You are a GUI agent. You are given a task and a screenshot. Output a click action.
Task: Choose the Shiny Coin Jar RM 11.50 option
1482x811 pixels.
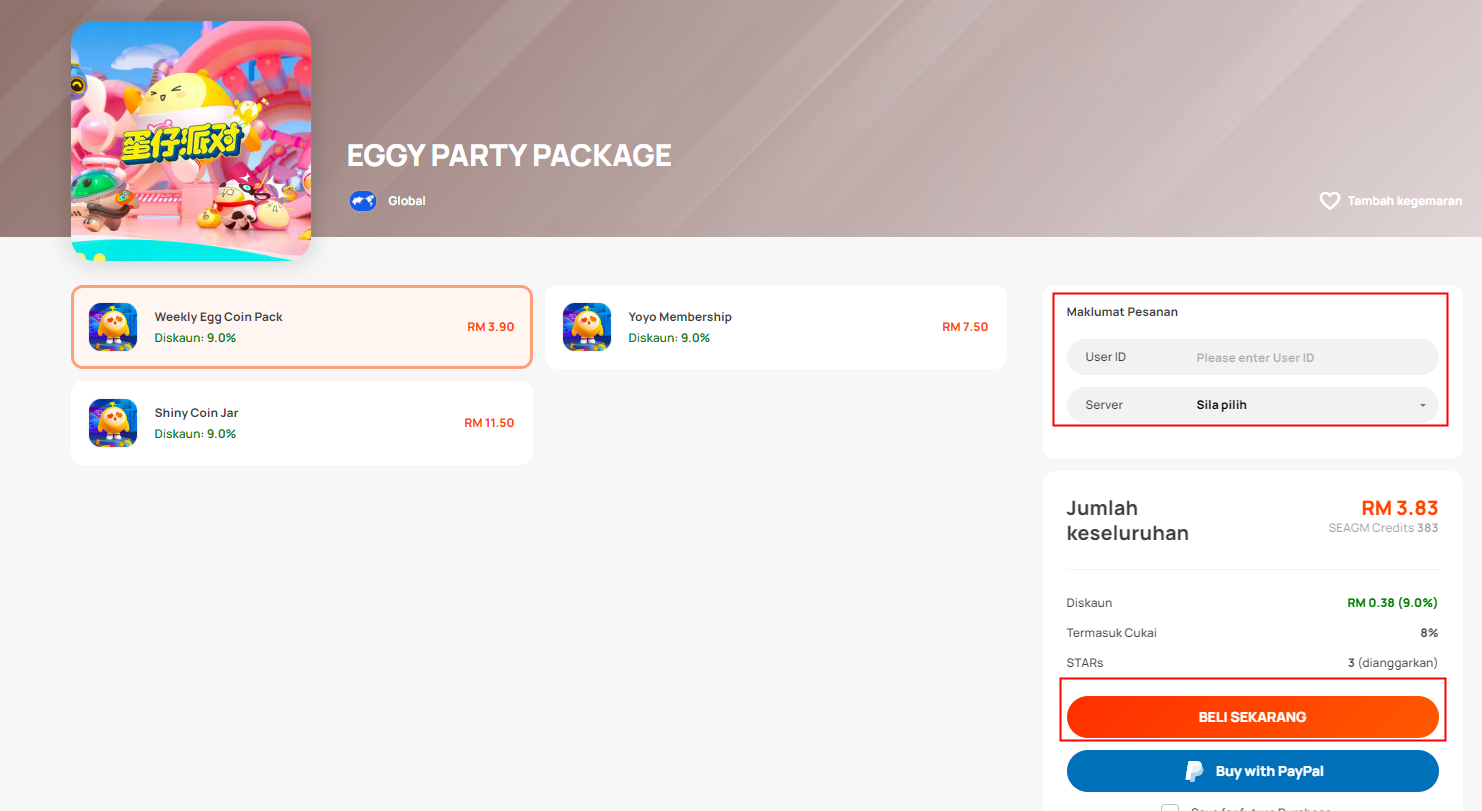302,423
